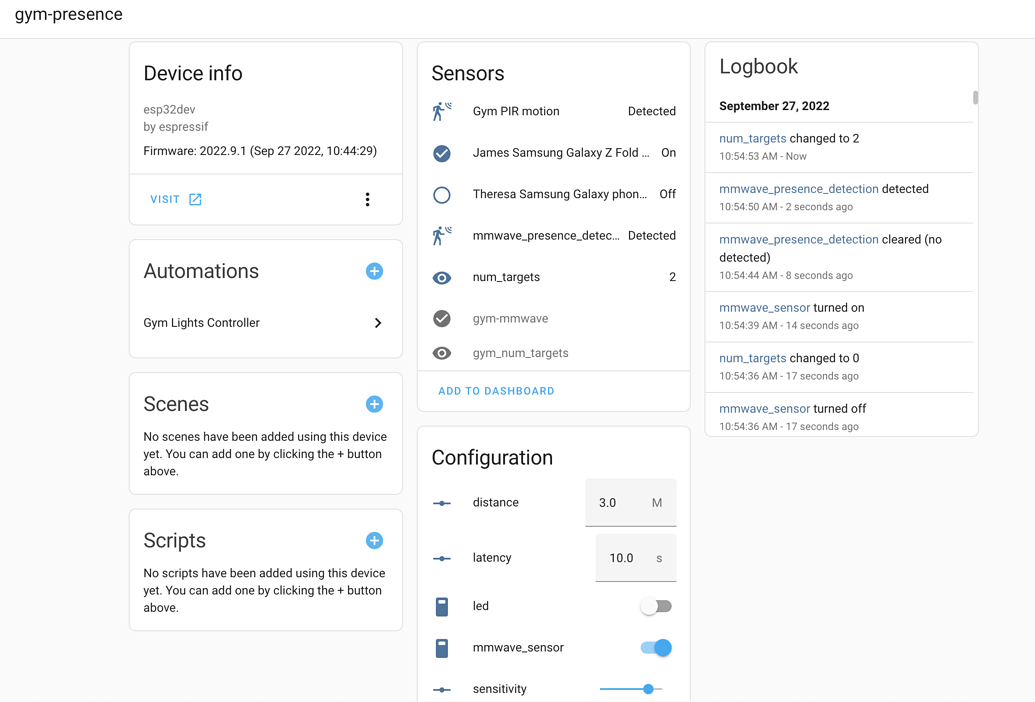Click the led chip icon
The height and width of the screenshot is (702, 1035).
click(x=441, y=605)
